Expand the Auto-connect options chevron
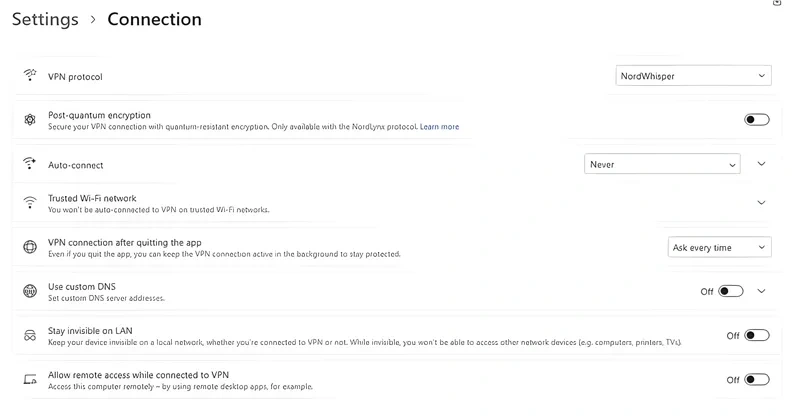The width and height of the screenshot is (800, 419). tap(761, 164)
